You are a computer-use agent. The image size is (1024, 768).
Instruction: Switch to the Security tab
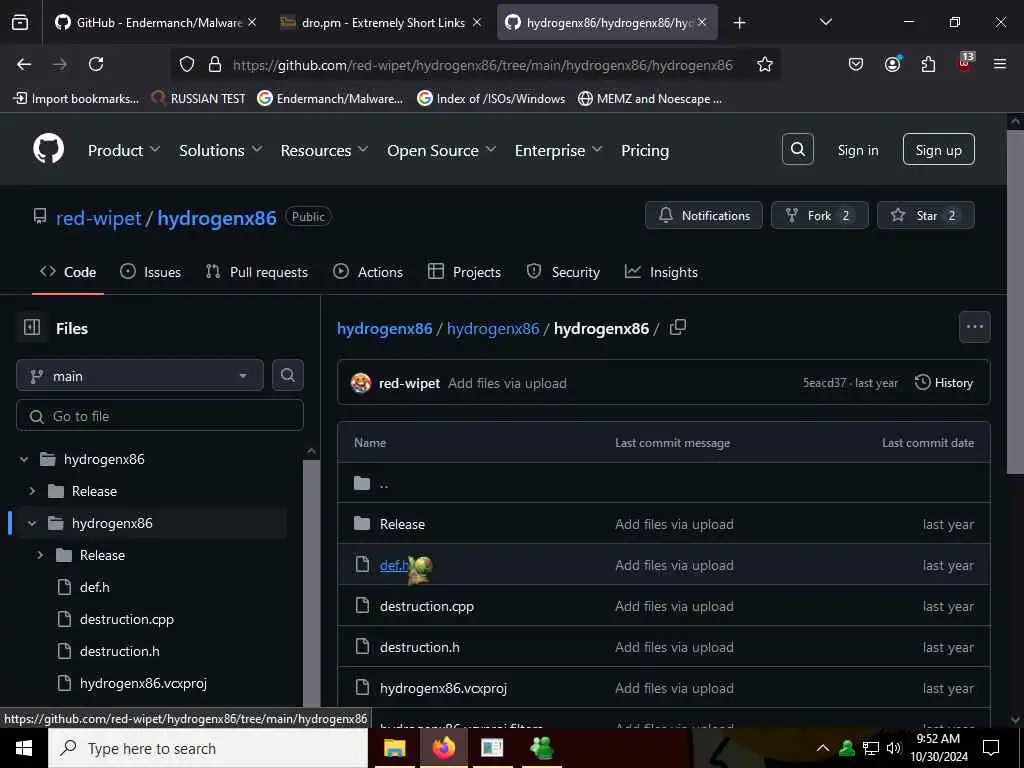point(563,272)
